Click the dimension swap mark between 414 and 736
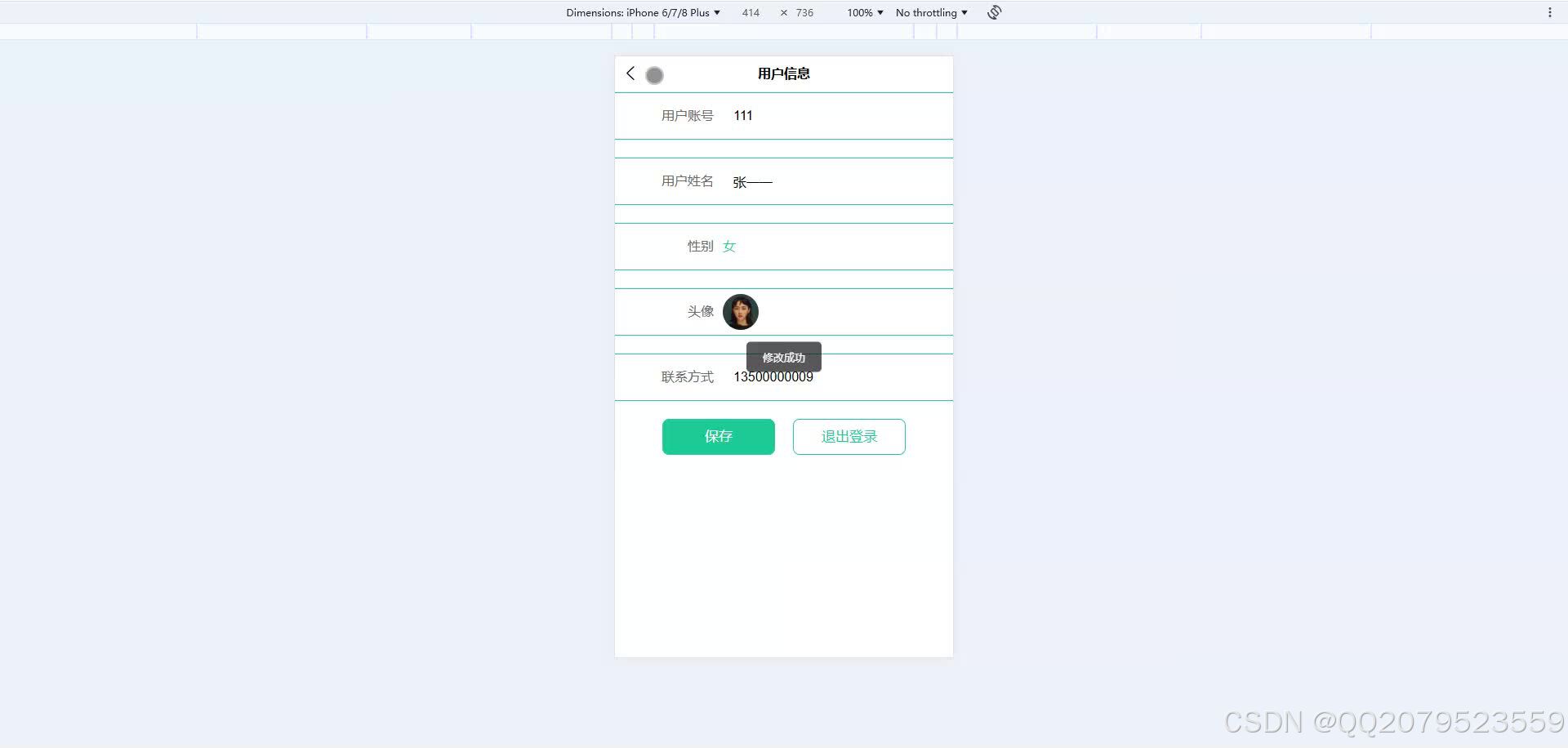This screenshot has width=1568, height=748. [x=782, y=12]
